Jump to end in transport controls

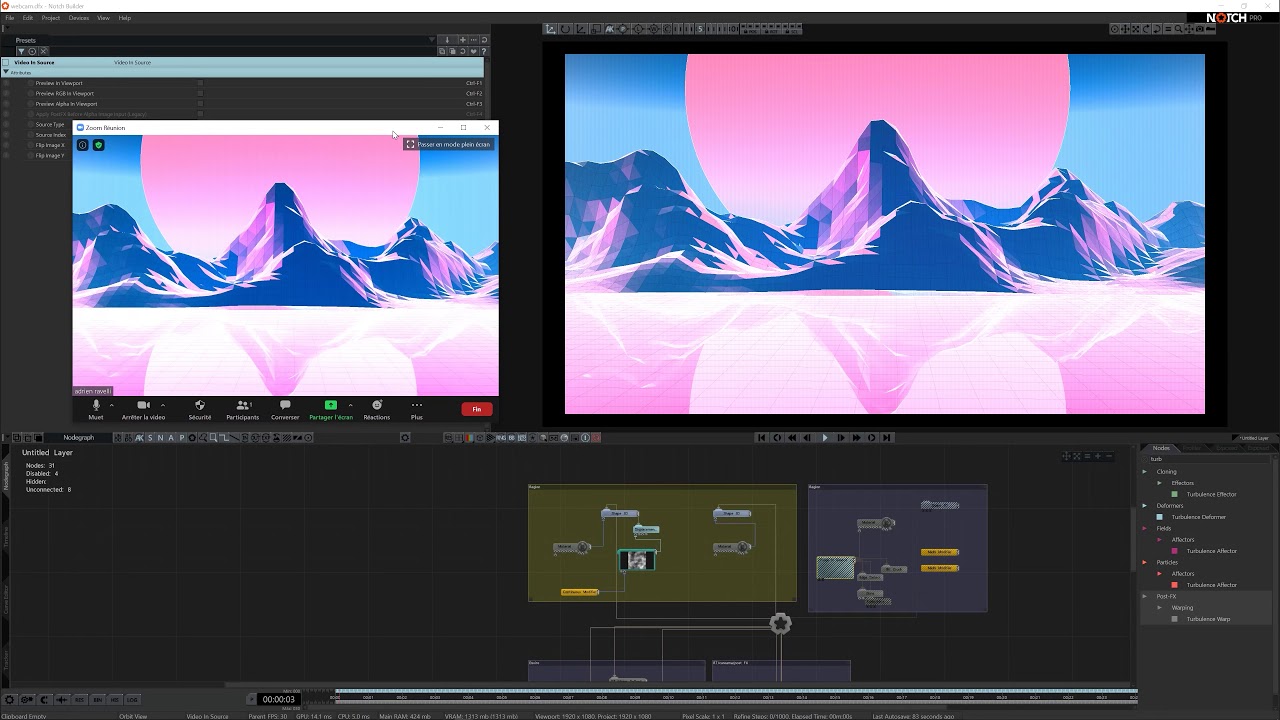[x=887, y=437]
